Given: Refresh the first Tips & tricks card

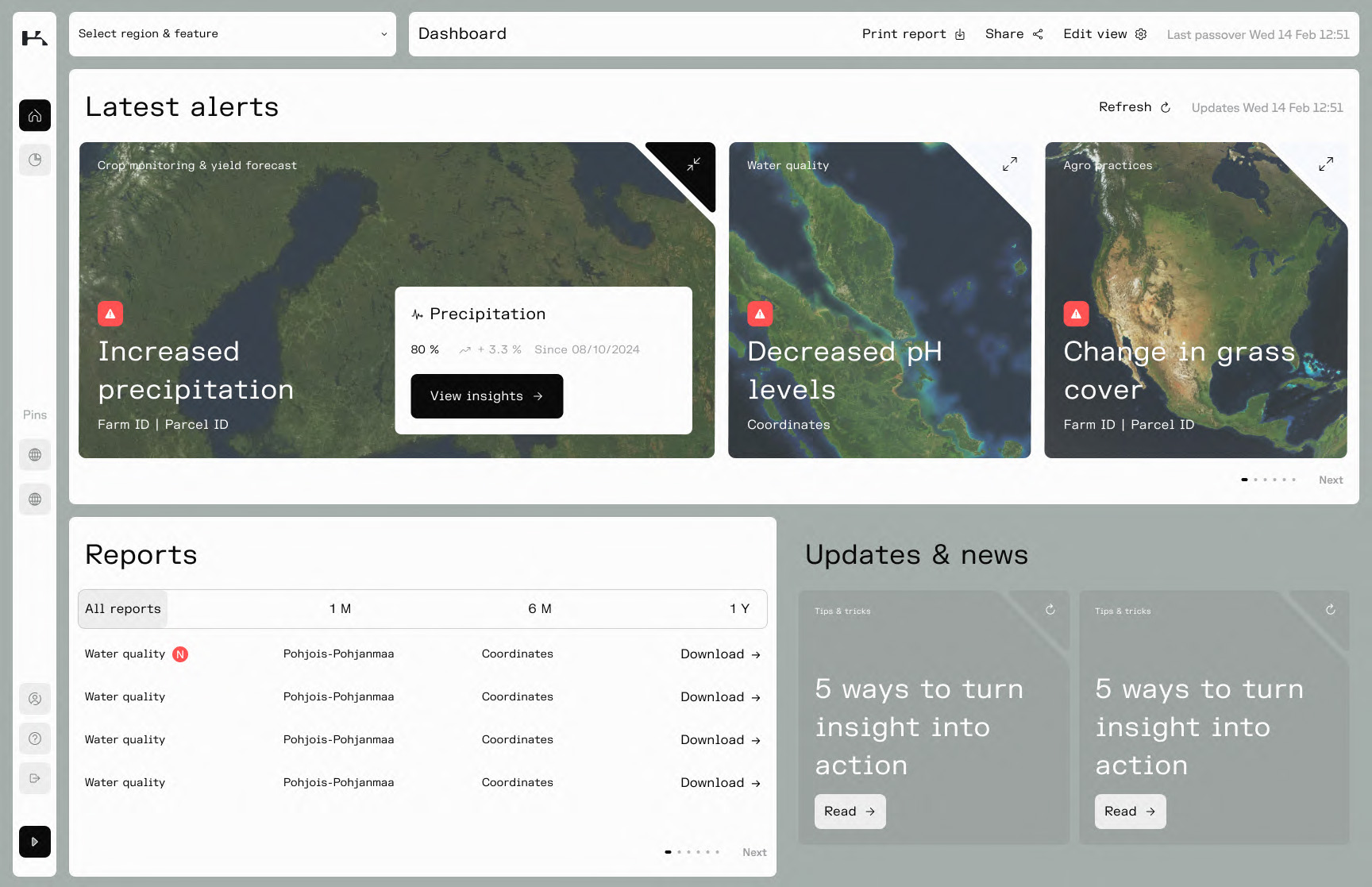Looking at the screenshot, I should [x=1050, y=610].
